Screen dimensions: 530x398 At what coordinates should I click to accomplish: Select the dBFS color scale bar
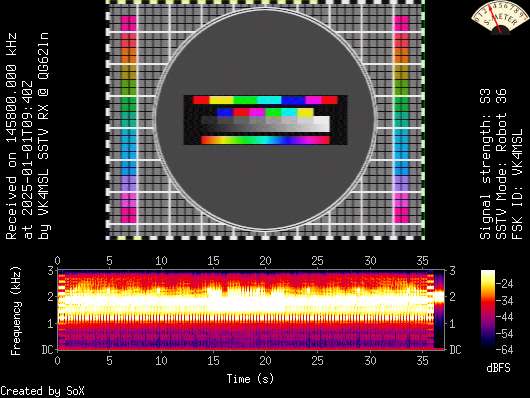488,309
